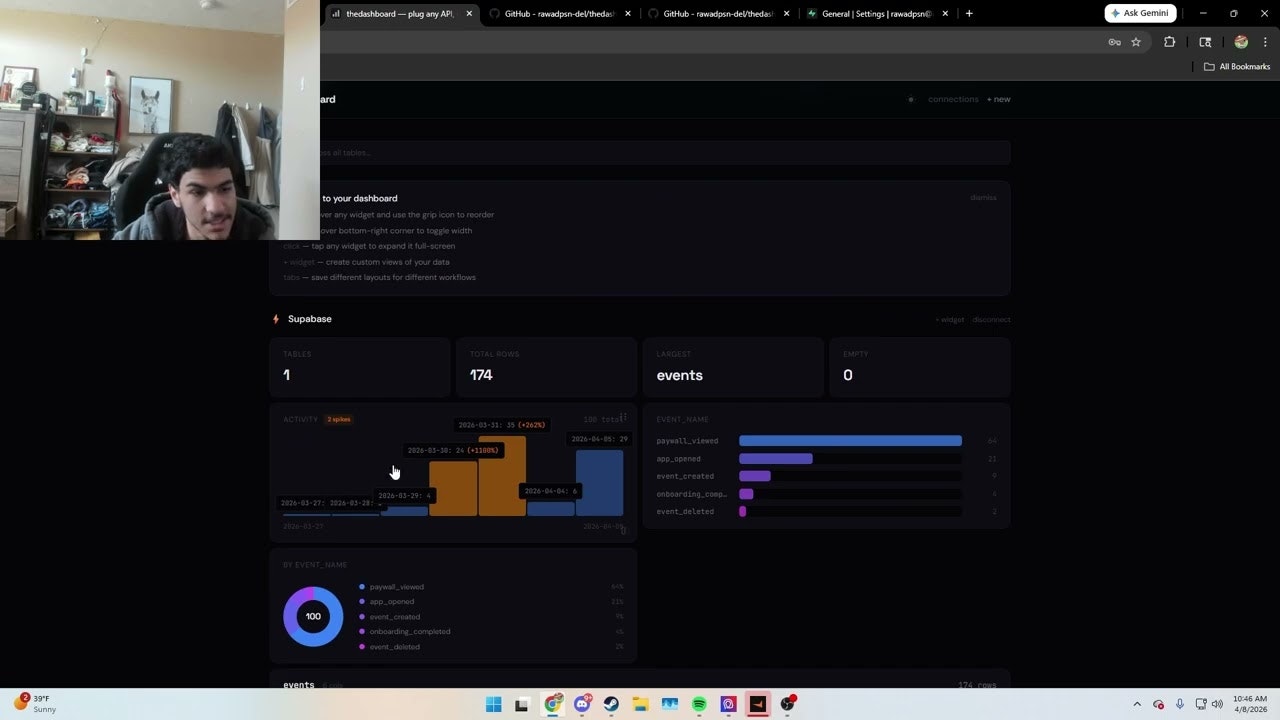Viewport: 1280px width, 720px height.
Task: Click the event_created bar in event_name chart
Action: point(755,476)
